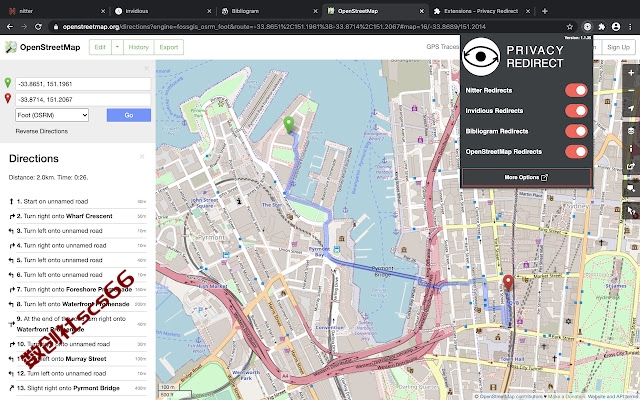
Task: Select step 3 Turn left onto unnamed road
Action: point(78,231)
